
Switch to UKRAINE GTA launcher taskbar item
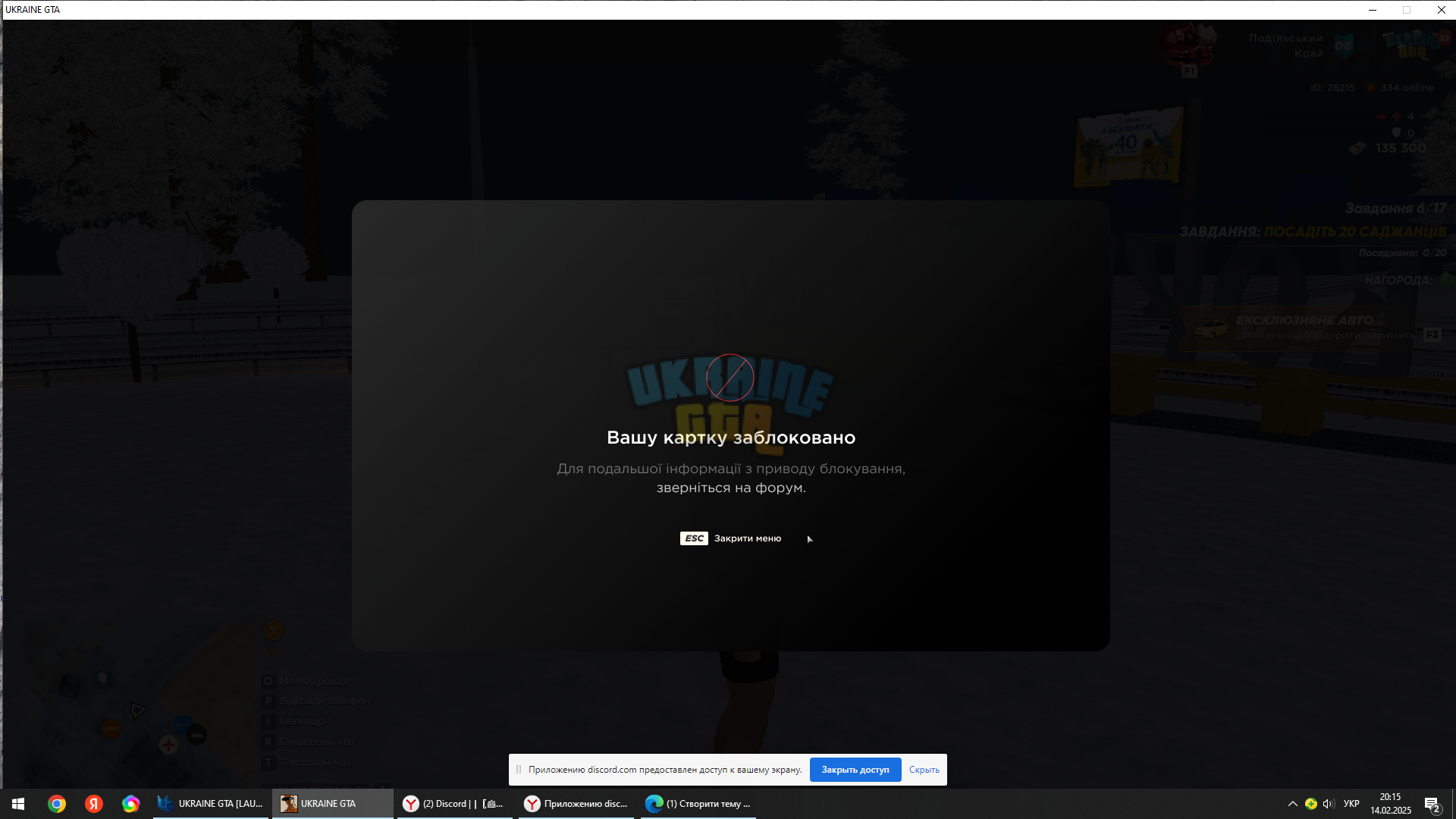click(x=211, y=804)
